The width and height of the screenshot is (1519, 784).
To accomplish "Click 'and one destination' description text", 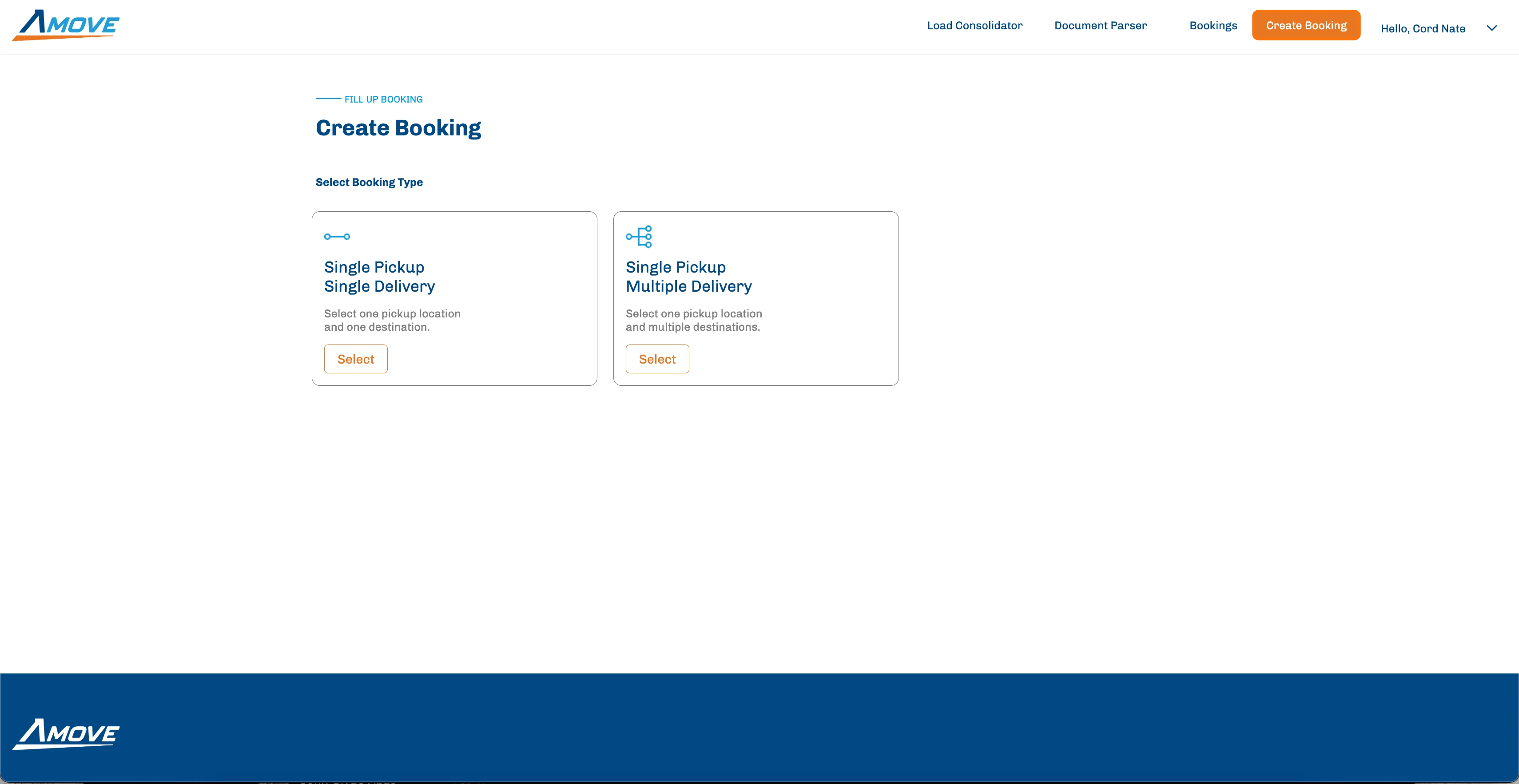I will click(376, 327).
